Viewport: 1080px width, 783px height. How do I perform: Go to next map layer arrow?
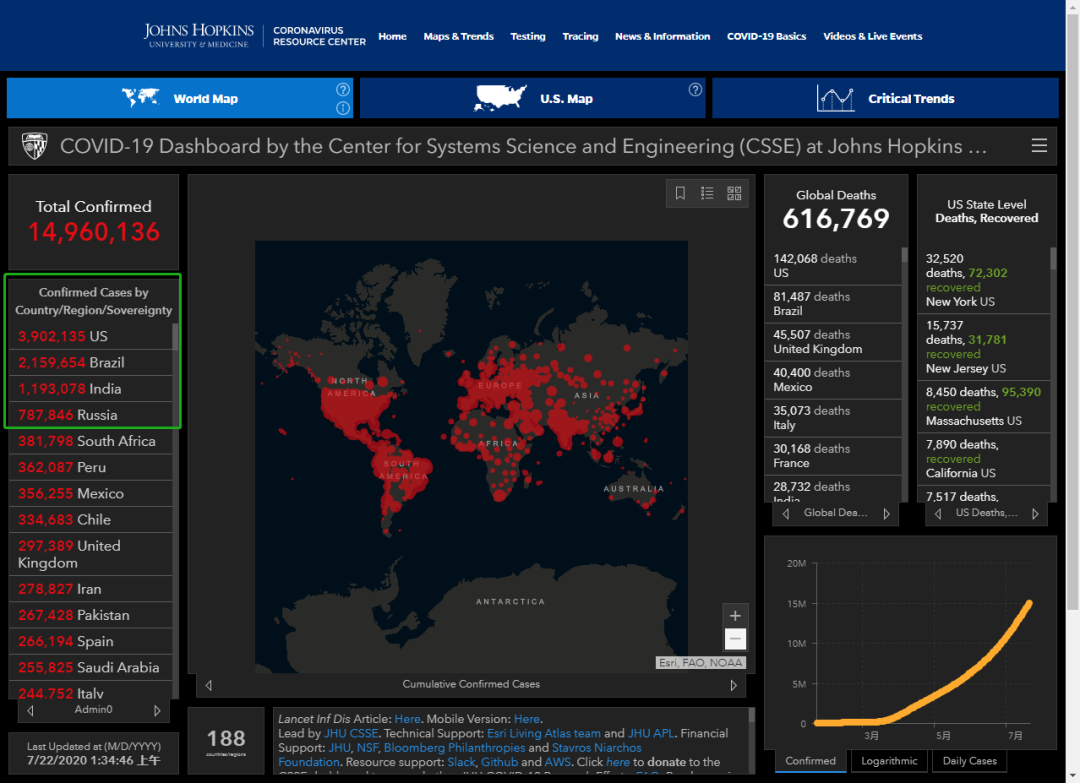pos(734,685)
